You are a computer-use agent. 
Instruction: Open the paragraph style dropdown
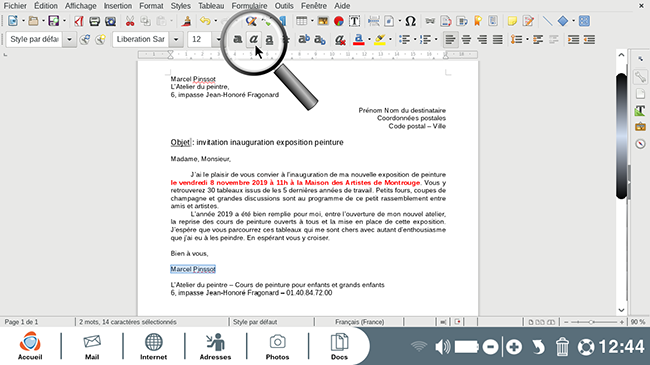tap(69, 39)
